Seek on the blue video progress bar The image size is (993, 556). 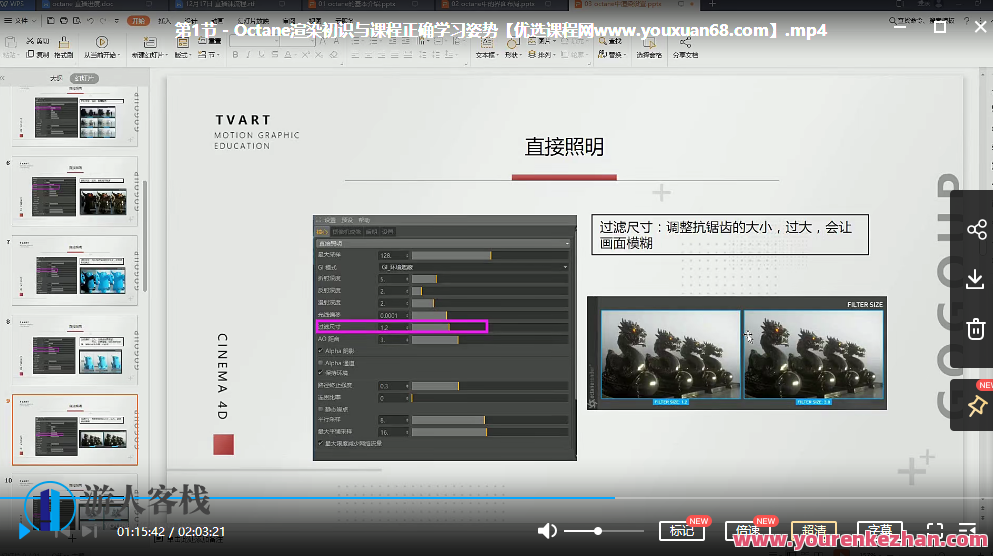coord(307,498)
